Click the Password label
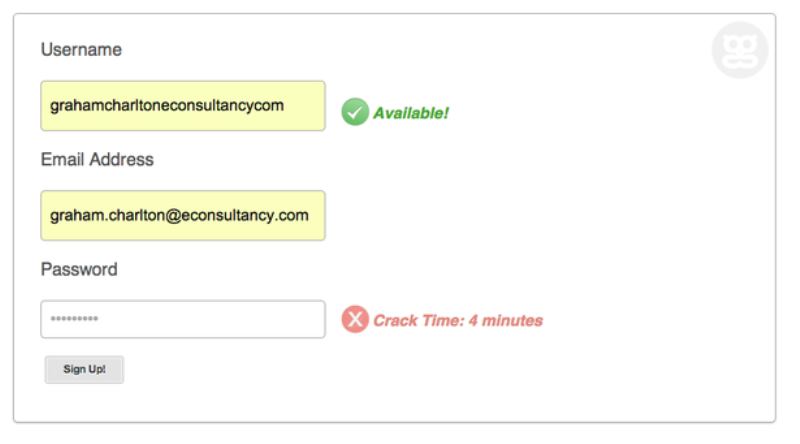The width and height of the screenshot is (800, 444). click(79, 269)
